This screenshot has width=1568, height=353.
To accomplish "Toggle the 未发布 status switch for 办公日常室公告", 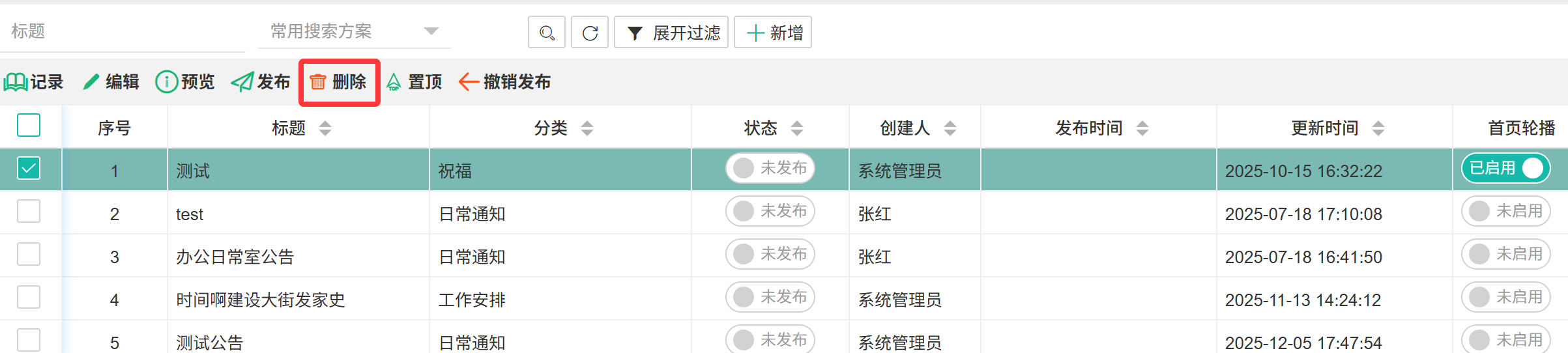I will [770, 254].
